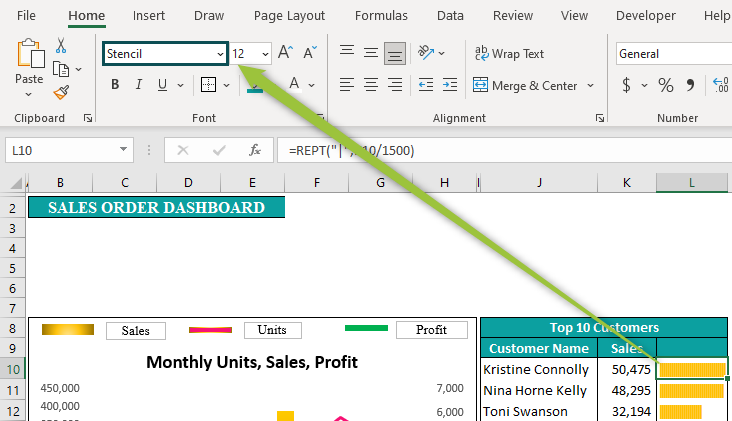Switch to the Formulas tab
732x421 pixels.
pyautogui.click(x=381, y=16)
